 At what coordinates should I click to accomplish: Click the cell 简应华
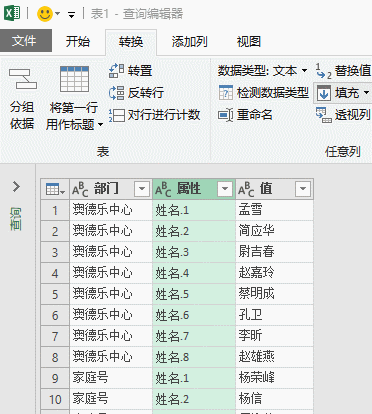point(274,231)
